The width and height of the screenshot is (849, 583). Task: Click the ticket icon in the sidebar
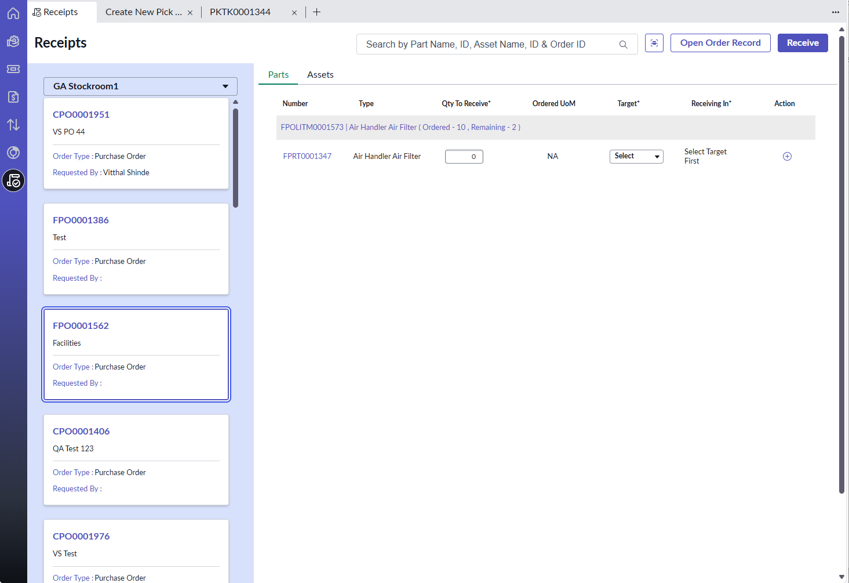coord(13,69)
